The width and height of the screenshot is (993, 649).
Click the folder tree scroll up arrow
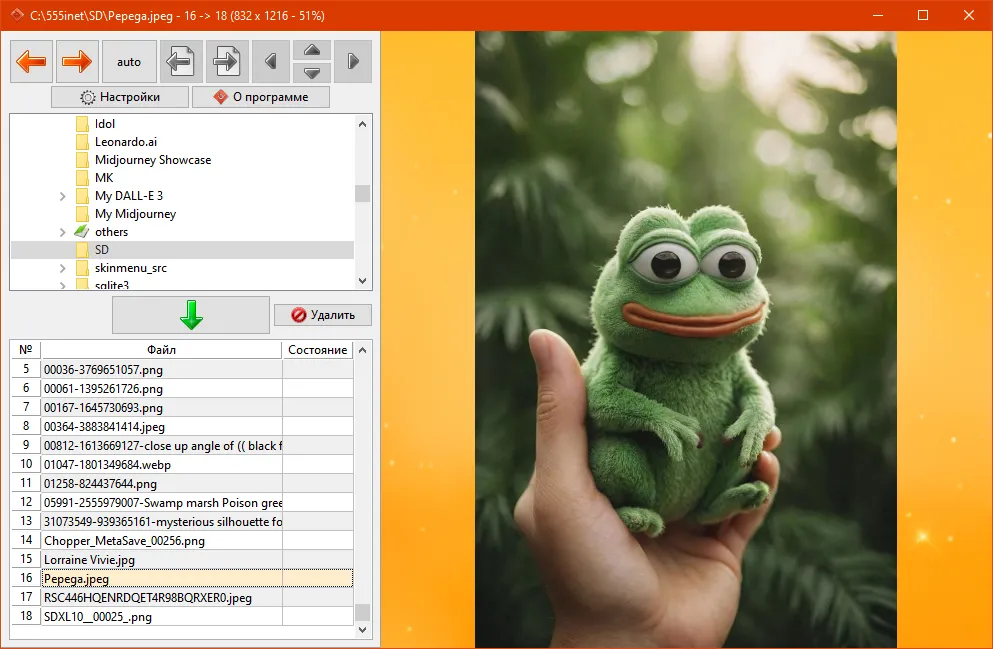click(362, 124)
